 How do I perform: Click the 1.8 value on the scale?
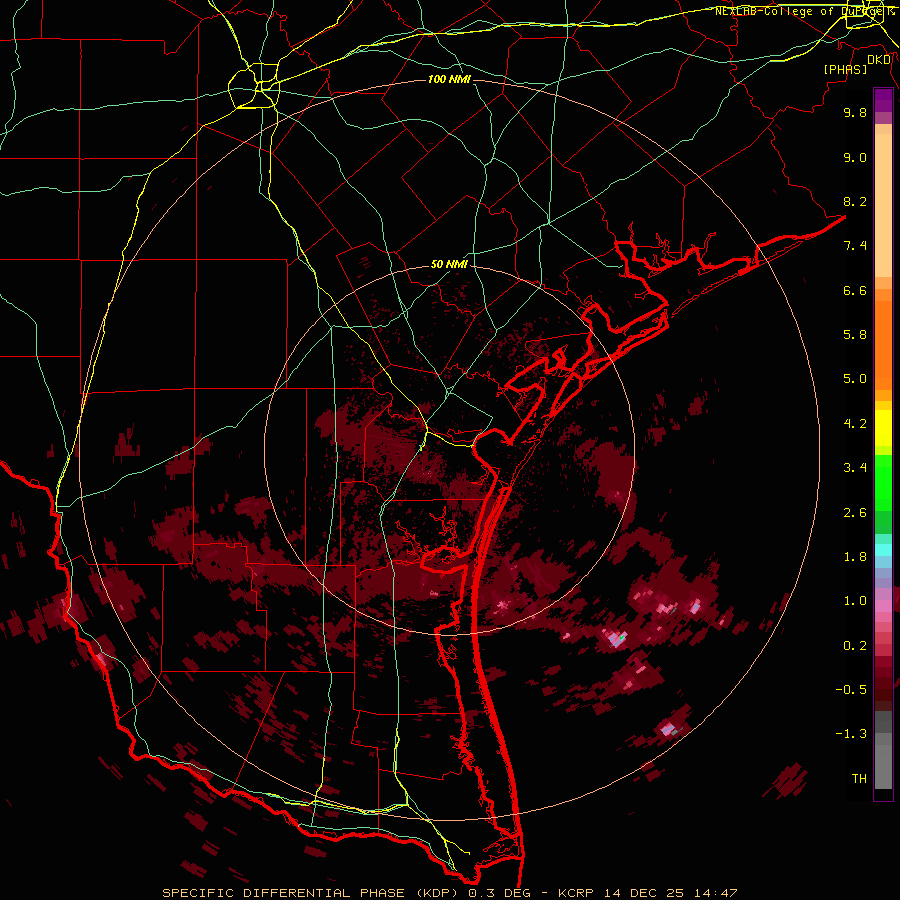[855, 557]
